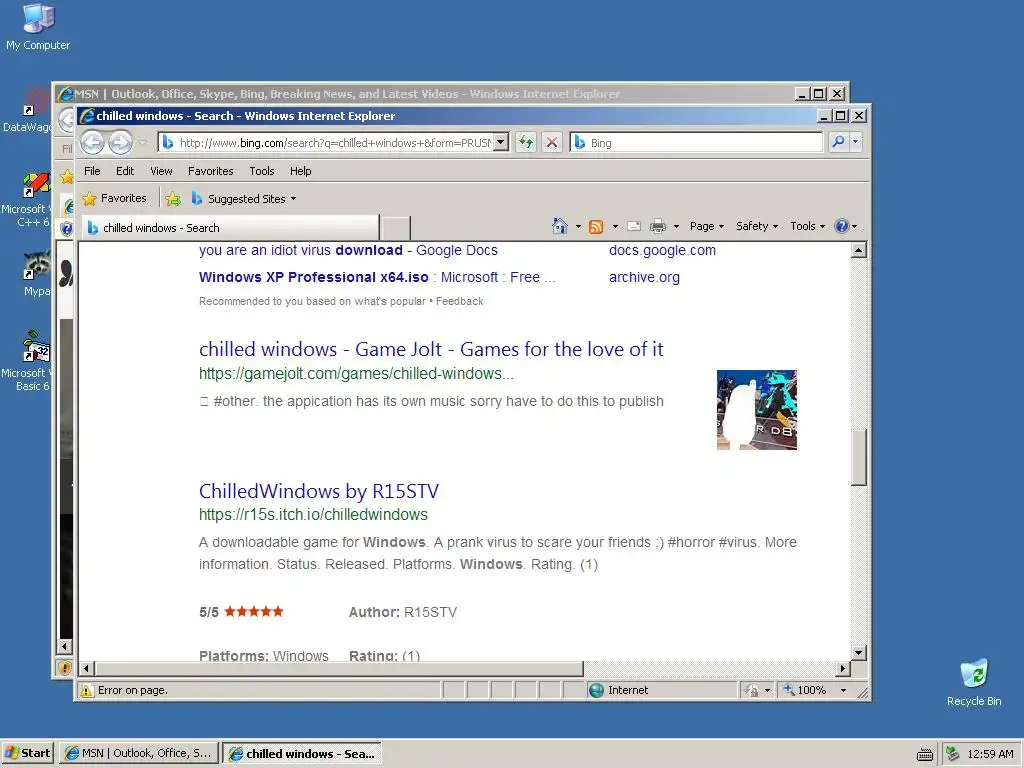The width and height of the screenshot is (1024, 768).
Task: Click the Internet zone globe icon
Action: point(596,690)
